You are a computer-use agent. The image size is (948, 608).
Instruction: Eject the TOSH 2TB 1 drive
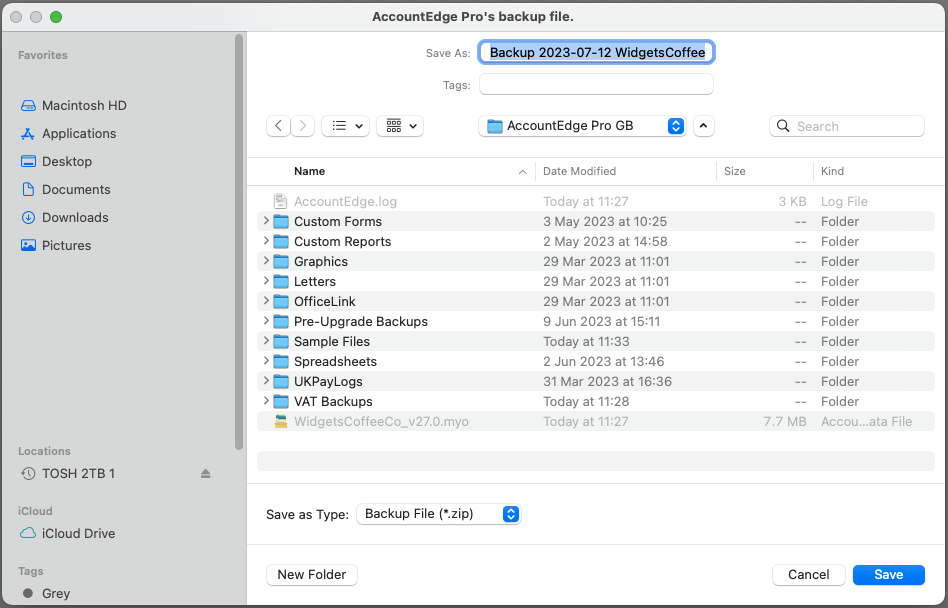click(206, 473)
